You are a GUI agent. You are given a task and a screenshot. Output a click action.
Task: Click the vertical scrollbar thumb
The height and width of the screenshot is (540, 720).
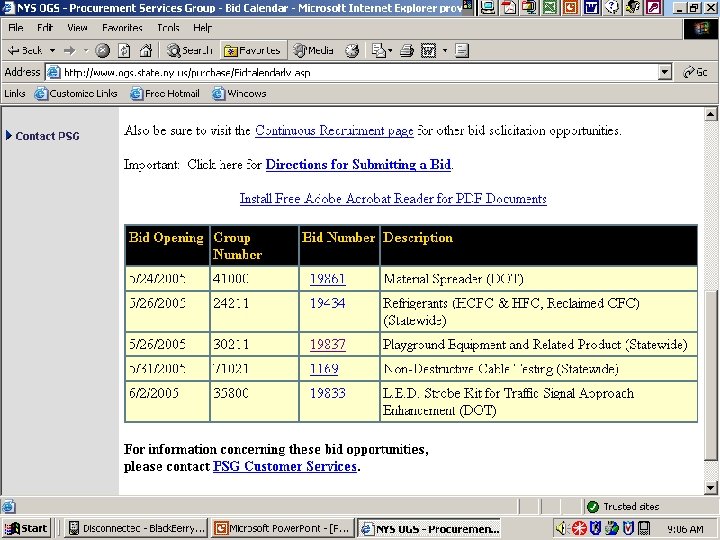click(x=710, y=374)
